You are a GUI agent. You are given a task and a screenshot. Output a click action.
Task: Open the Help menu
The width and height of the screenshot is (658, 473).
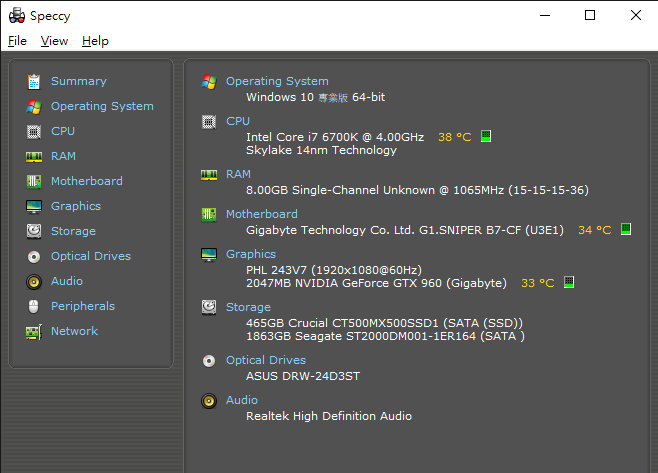click(95, 41)
